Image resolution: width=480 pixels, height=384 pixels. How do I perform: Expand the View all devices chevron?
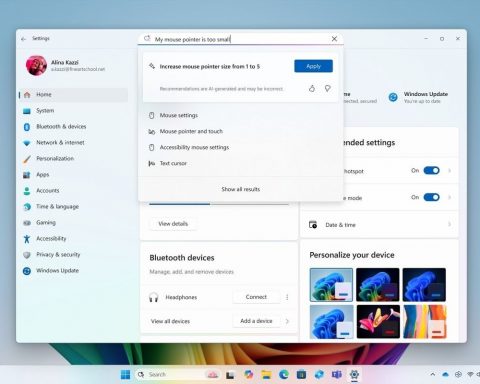pos(287,321)
